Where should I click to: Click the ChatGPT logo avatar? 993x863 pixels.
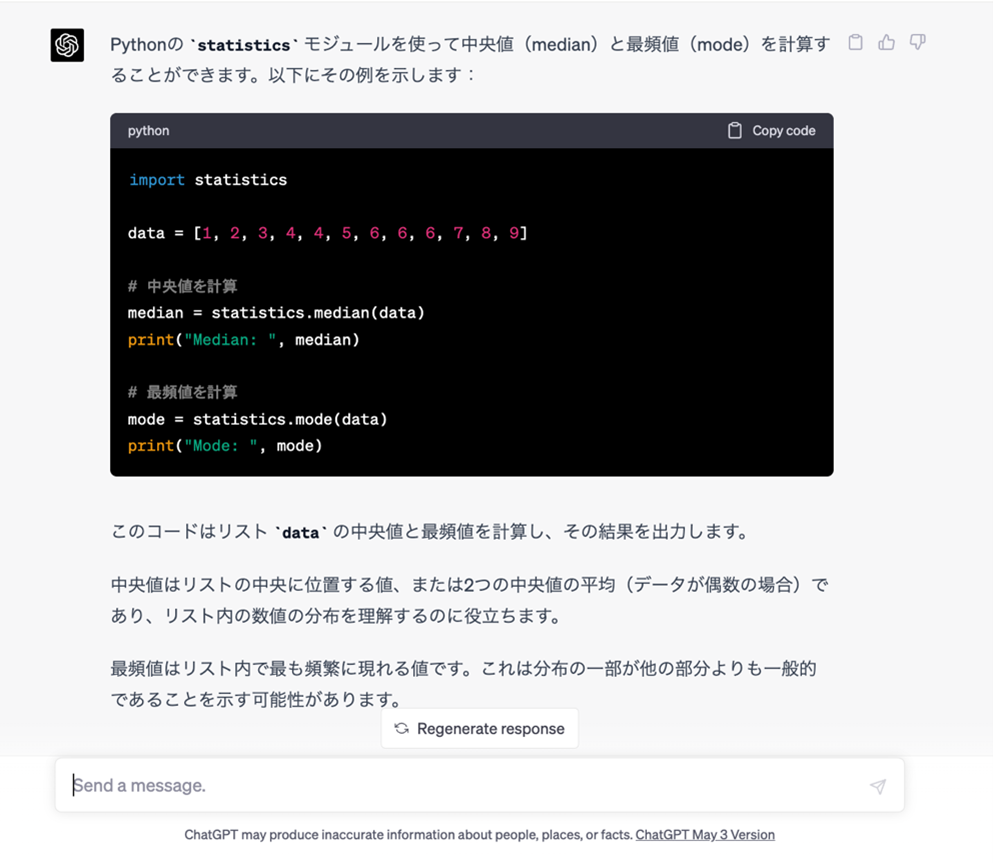[66, 44]
